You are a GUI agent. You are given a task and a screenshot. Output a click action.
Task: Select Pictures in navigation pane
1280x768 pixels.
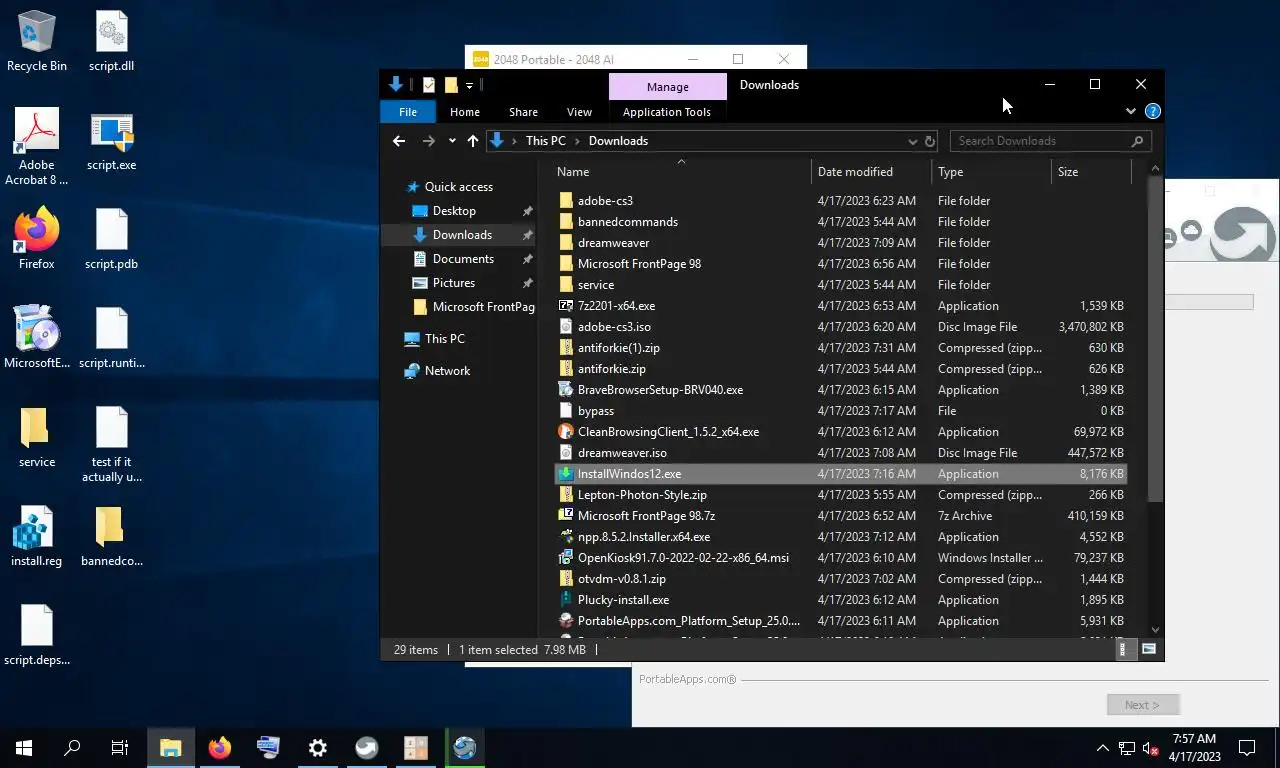[x=454, y=283]
